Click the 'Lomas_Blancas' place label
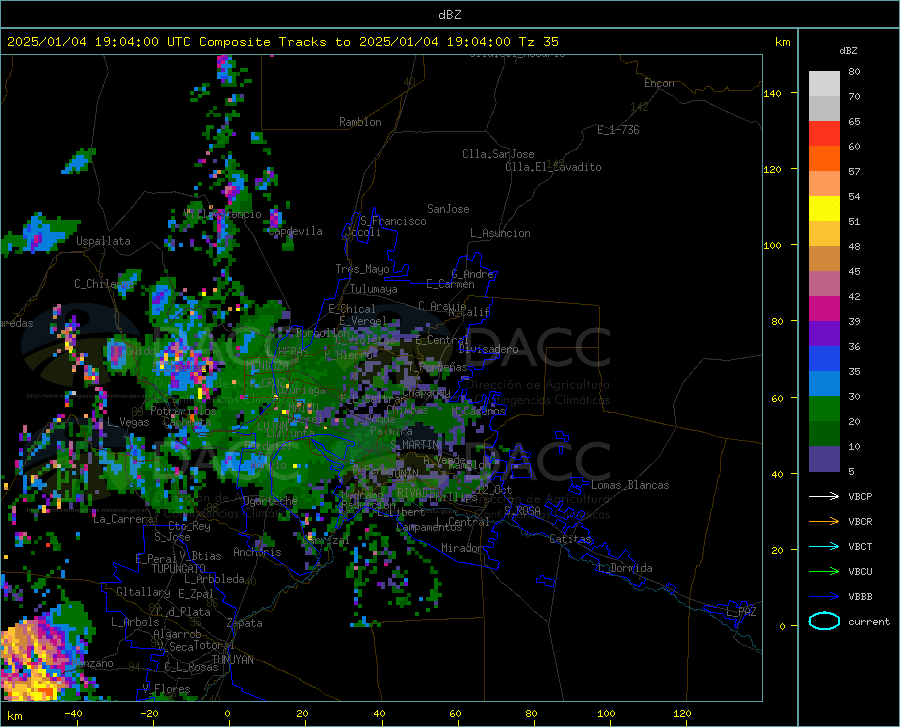 click(630, 485)
